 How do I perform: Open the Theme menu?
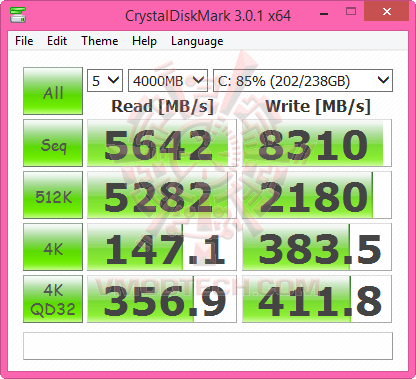click(100, 41)
